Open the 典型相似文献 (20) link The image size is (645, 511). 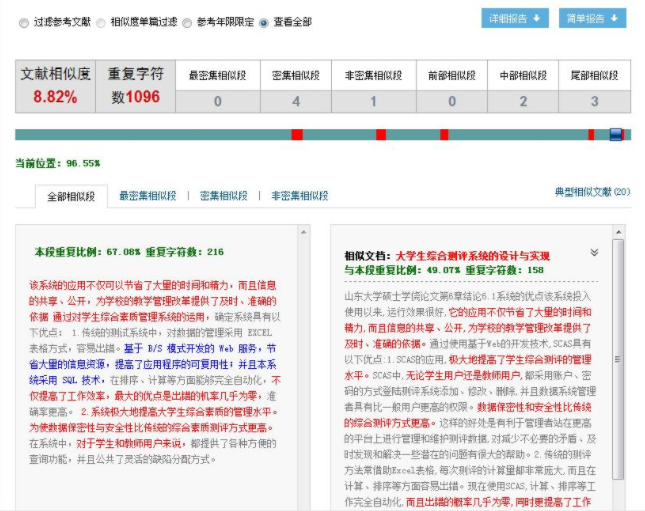pyautogui.click(x=593, y=191)
